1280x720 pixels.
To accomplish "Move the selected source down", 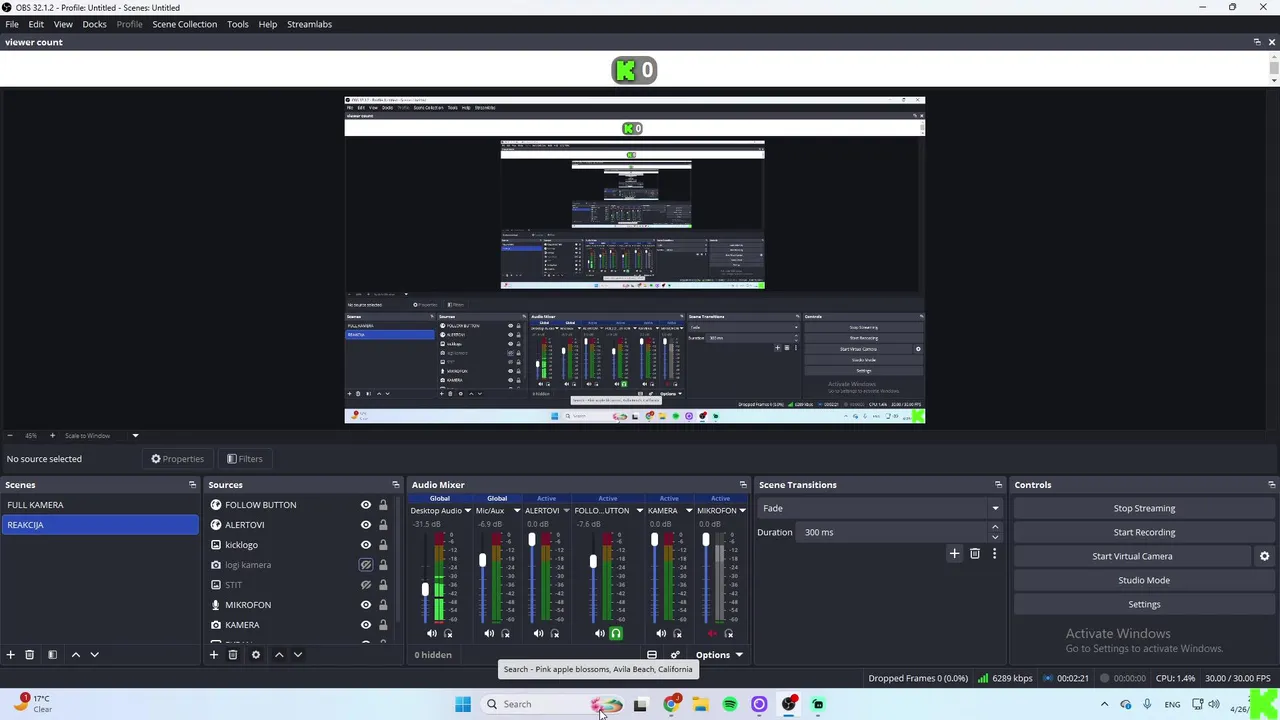I will coord(297,655).
